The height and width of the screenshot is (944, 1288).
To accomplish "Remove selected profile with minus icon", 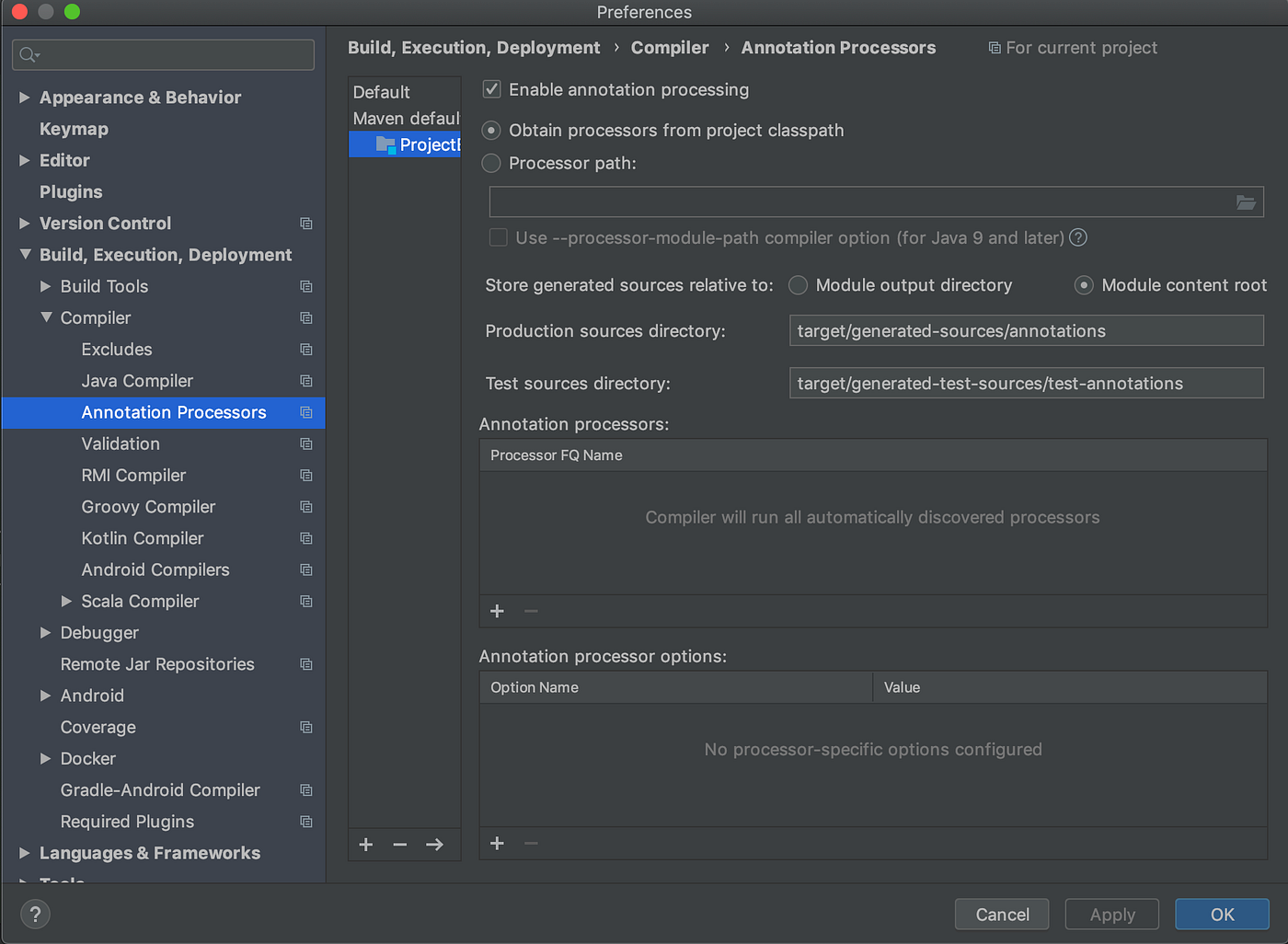I will coord(400,845).
